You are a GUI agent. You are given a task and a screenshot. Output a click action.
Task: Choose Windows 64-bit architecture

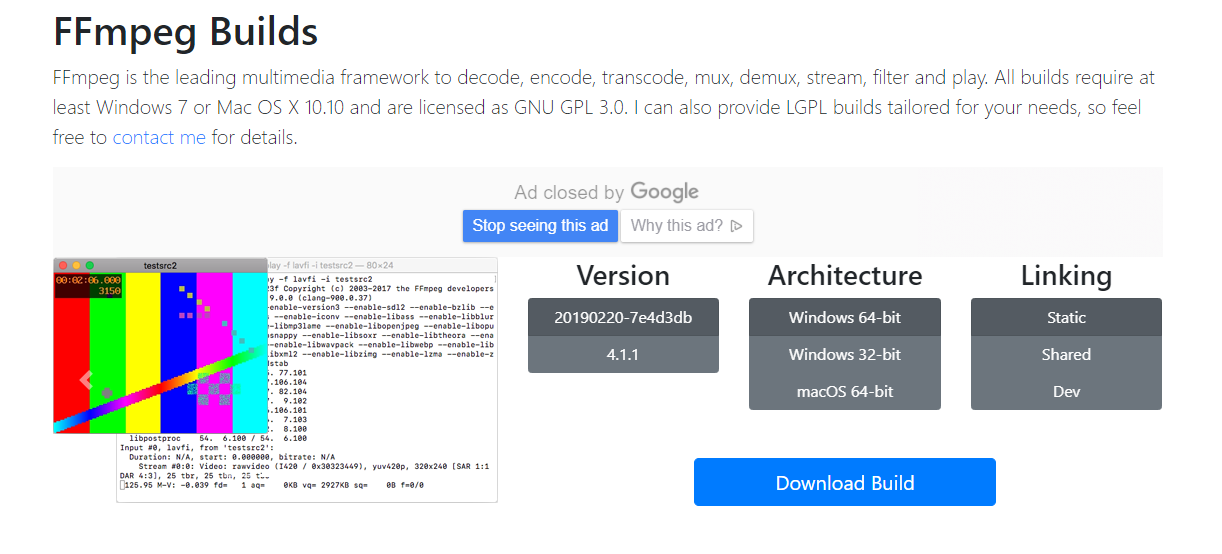click(845, 317)
